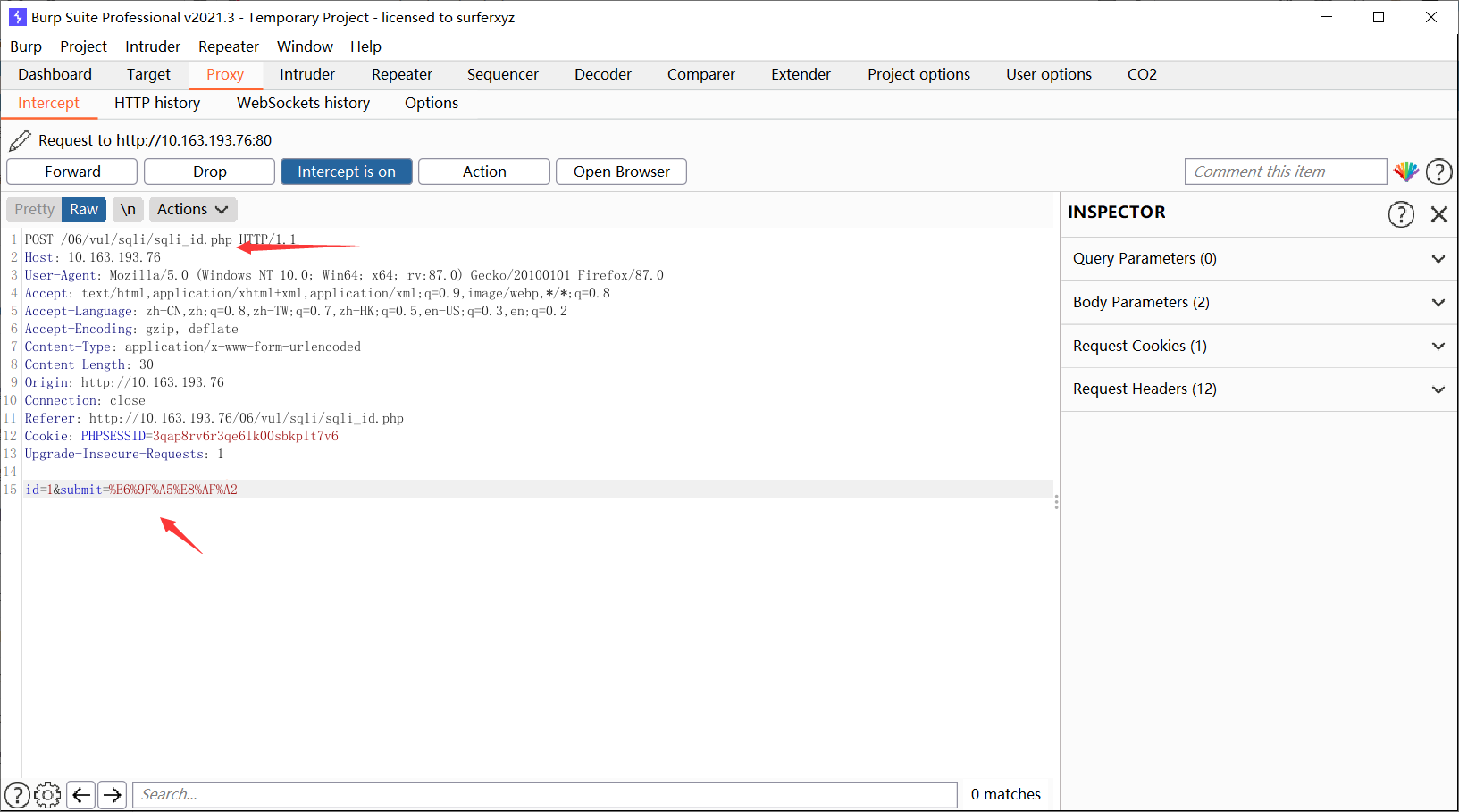Click the Action button

tap(484, 172)
